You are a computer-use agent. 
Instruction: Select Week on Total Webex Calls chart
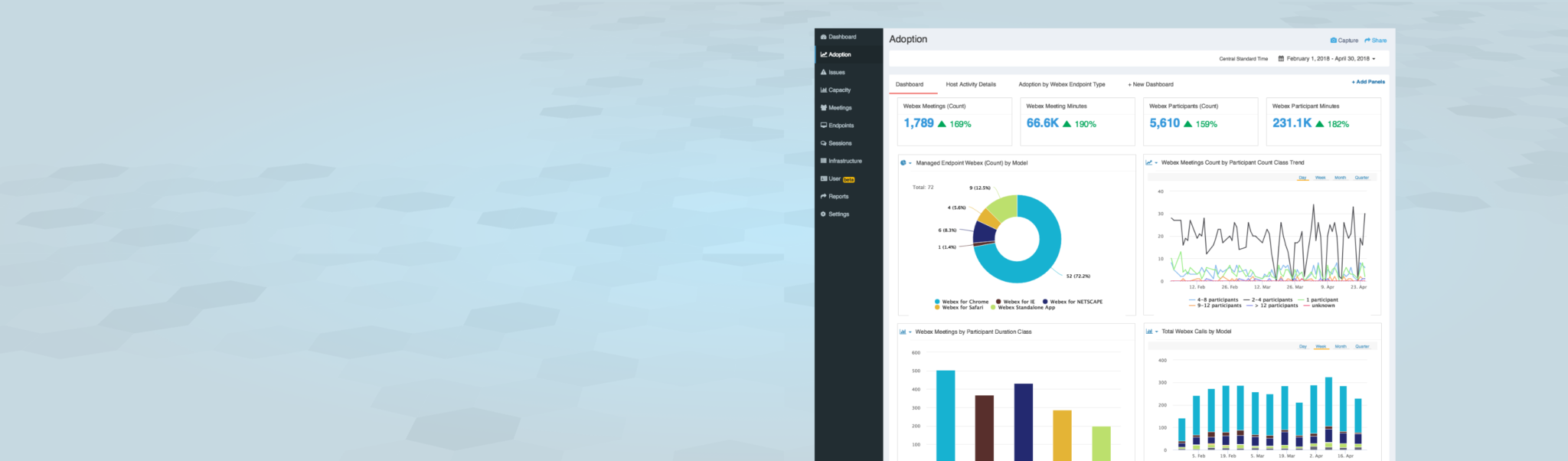click(x=1321, y=346)
